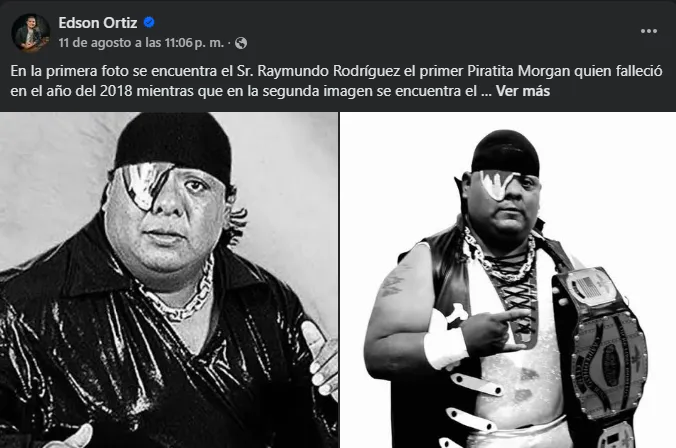Screen dimensions: 676x448
Task: Open the post timestamp 11 de agosto
Action: [x=95, y=43]
